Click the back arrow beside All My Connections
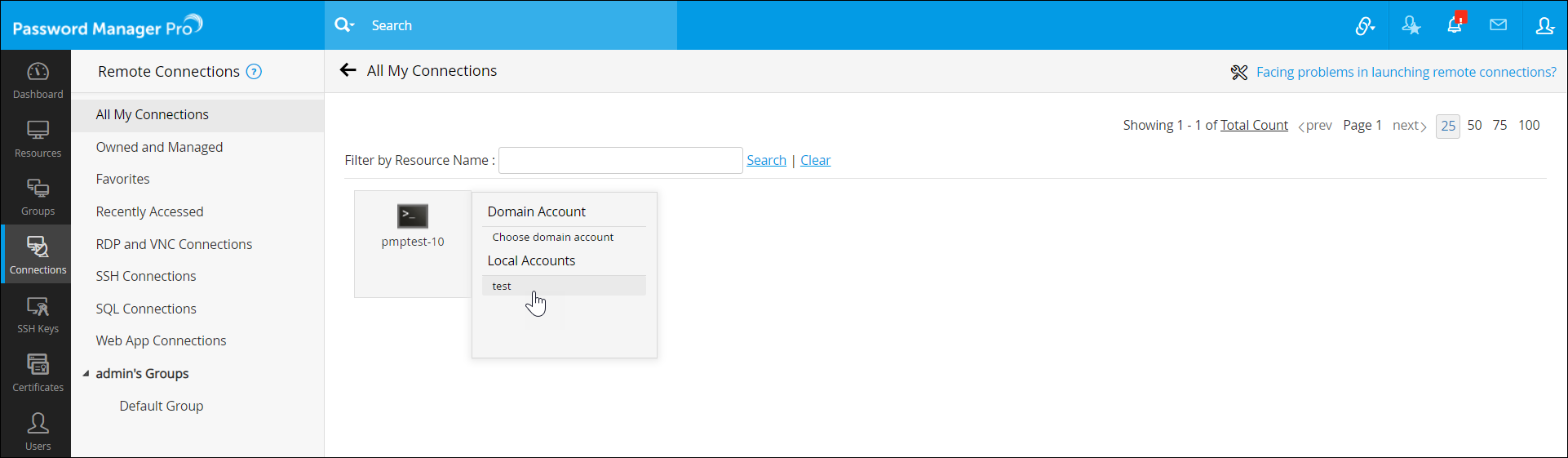1568x458 pixels. (348, 70)
